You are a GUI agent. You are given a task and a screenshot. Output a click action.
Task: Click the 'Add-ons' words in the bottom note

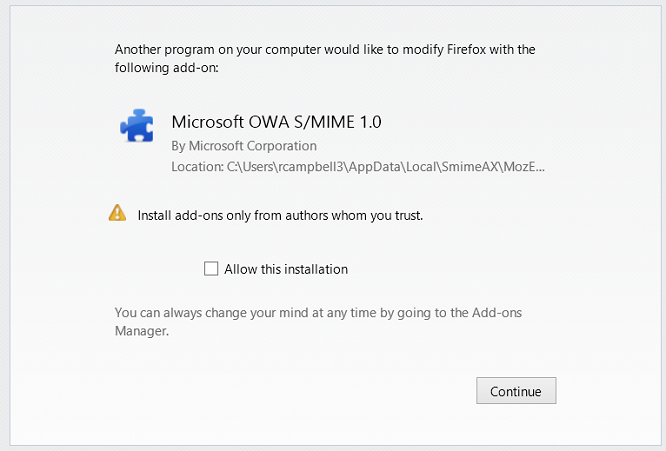tap(497, 313)
